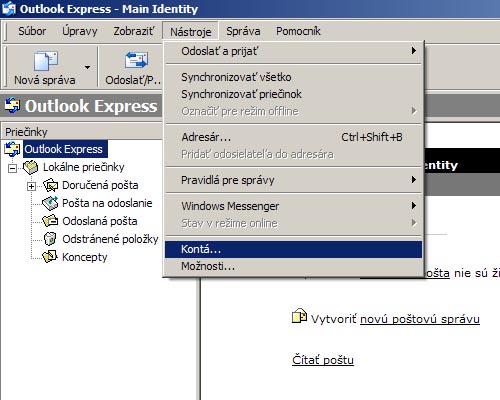Open the Správa menu

click(243, 31)
